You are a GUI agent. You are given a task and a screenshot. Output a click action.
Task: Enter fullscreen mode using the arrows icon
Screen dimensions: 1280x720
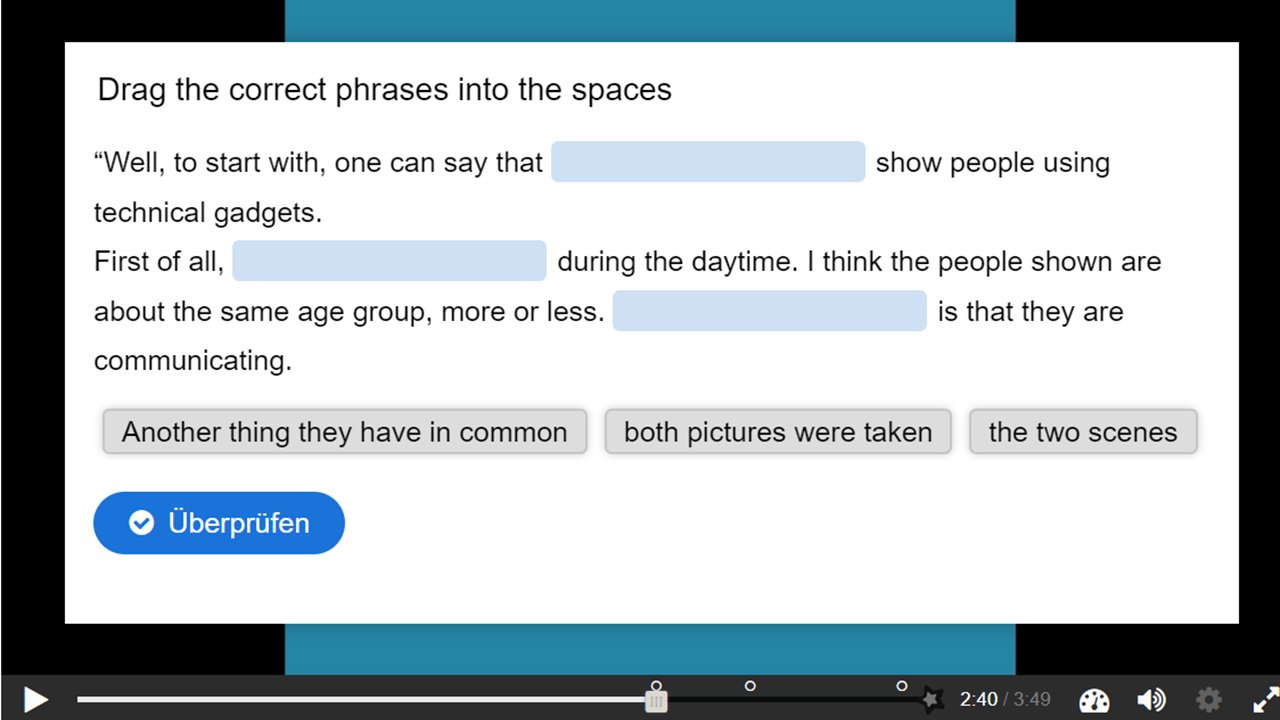coord(1264,699)
